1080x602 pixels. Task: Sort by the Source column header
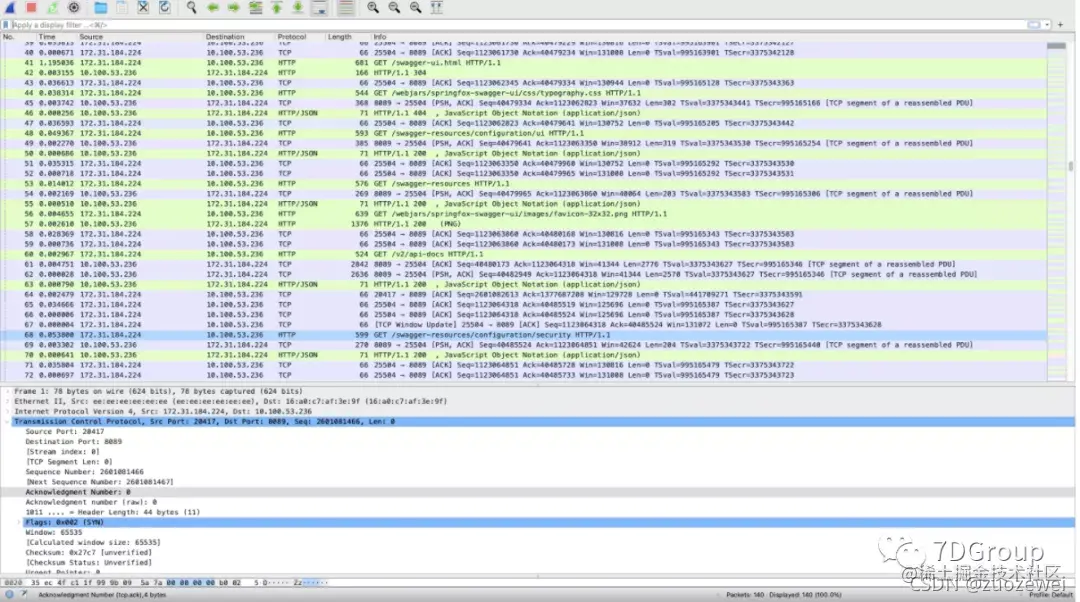[91, 37]
